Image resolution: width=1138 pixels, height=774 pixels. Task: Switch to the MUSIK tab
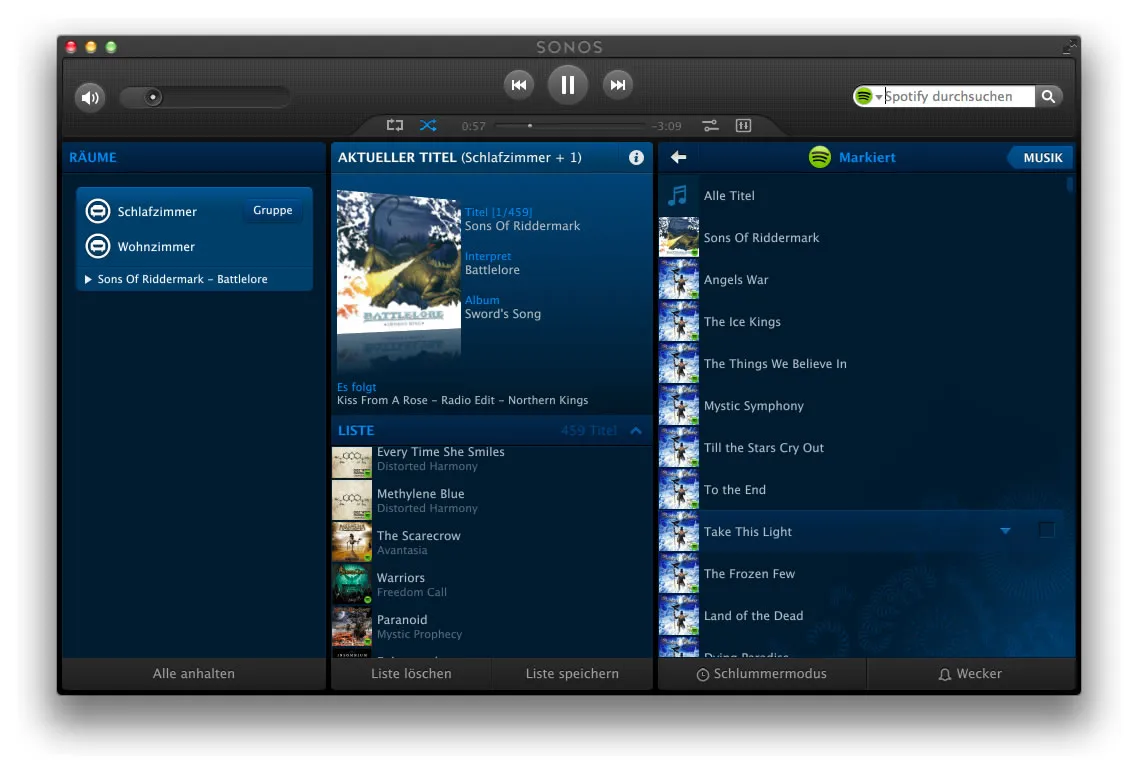click(x=1042, y=158)
